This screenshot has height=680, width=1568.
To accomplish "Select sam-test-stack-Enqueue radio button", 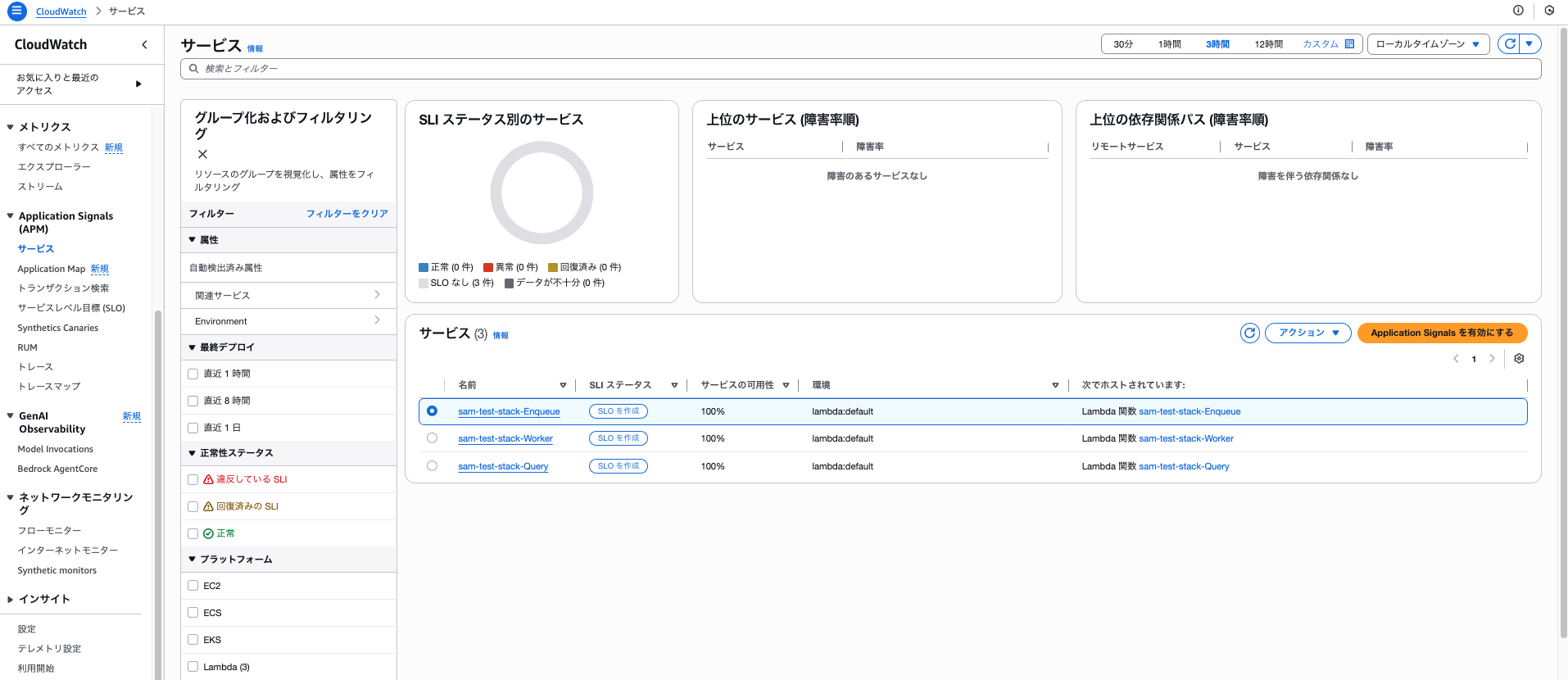I will (x=432, y=411).
